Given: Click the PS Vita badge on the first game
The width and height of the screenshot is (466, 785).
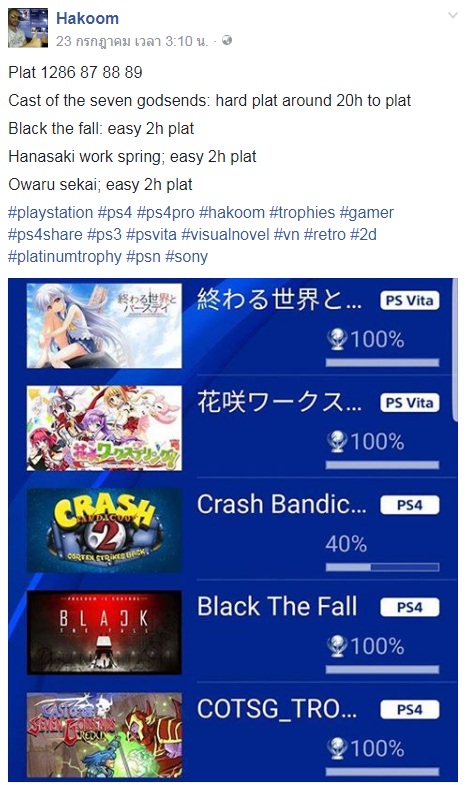Looking at the screenshot, I should click(x=409, y=300).
